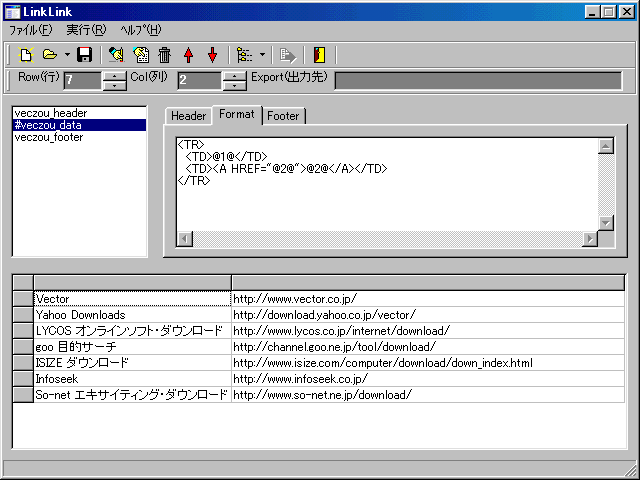Click the copy item icon left of the trash can

141,55
